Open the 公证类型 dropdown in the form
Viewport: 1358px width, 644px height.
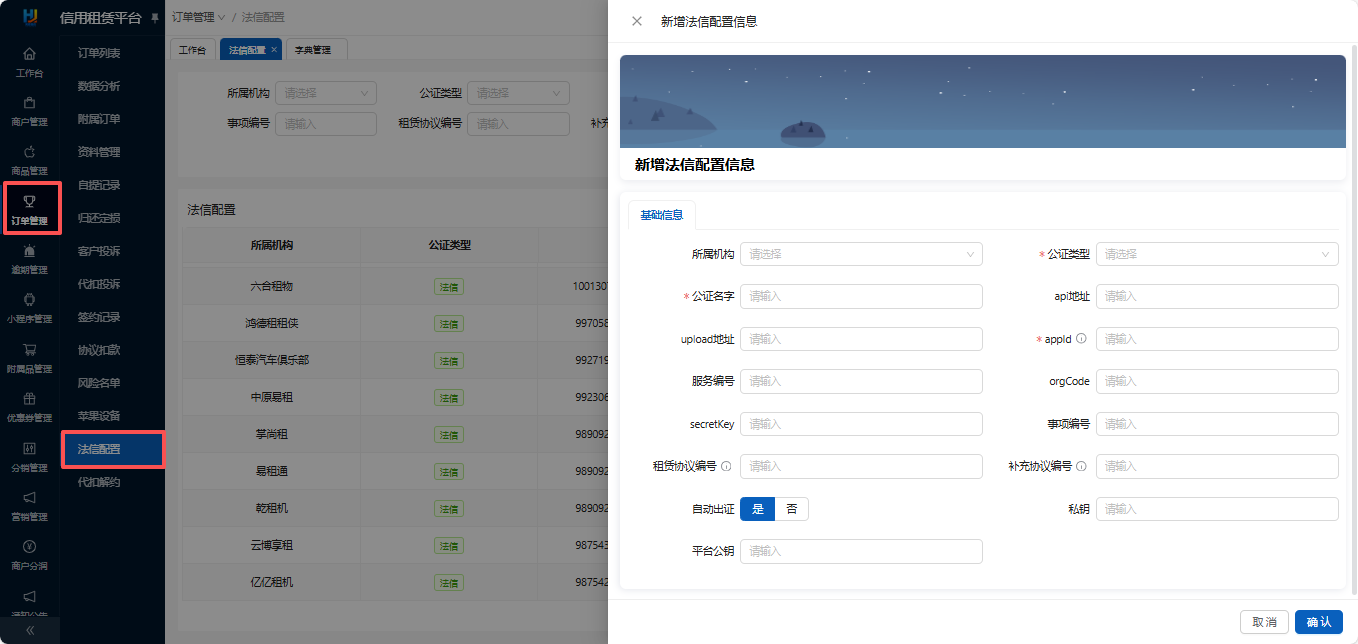tap(1217, 254)
